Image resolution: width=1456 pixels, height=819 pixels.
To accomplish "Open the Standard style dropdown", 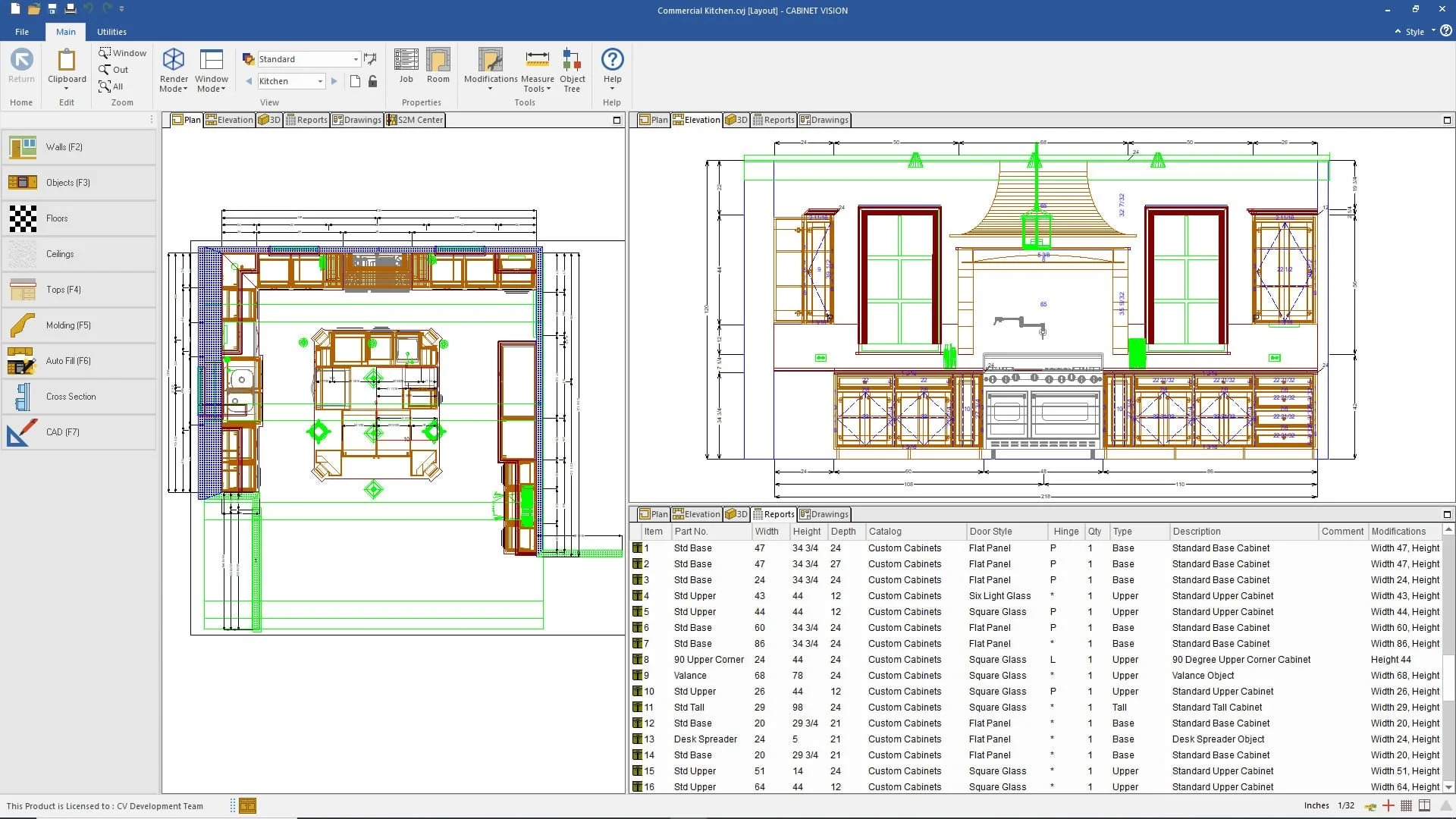I will click(x=355, y=58).
